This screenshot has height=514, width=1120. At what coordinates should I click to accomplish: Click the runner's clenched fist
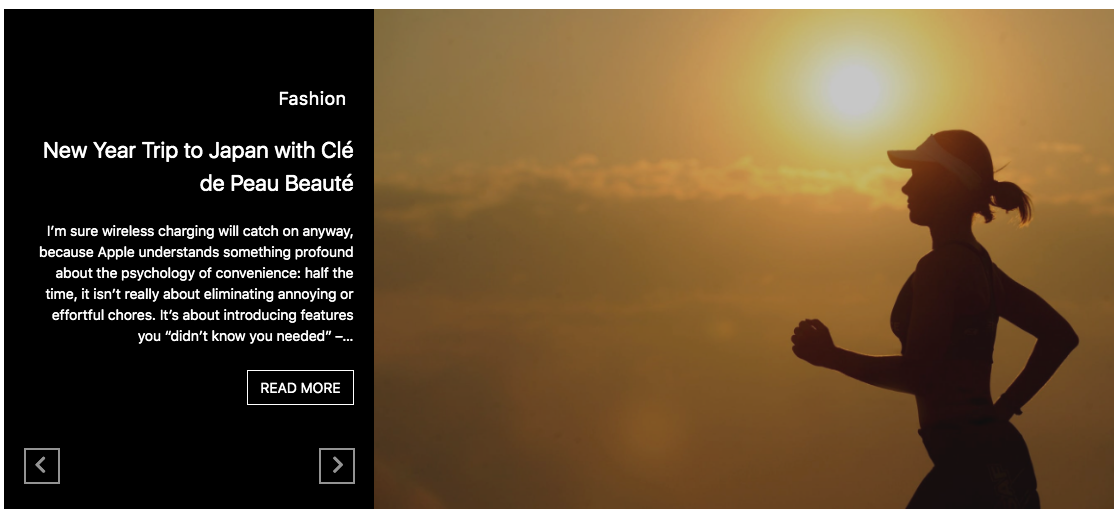tap(812, 342)
